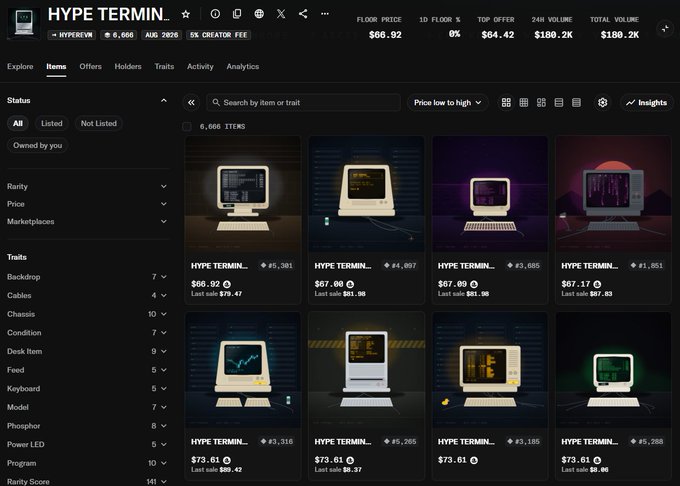Click the TOP OFFER value $64.42

click(497, 35)
